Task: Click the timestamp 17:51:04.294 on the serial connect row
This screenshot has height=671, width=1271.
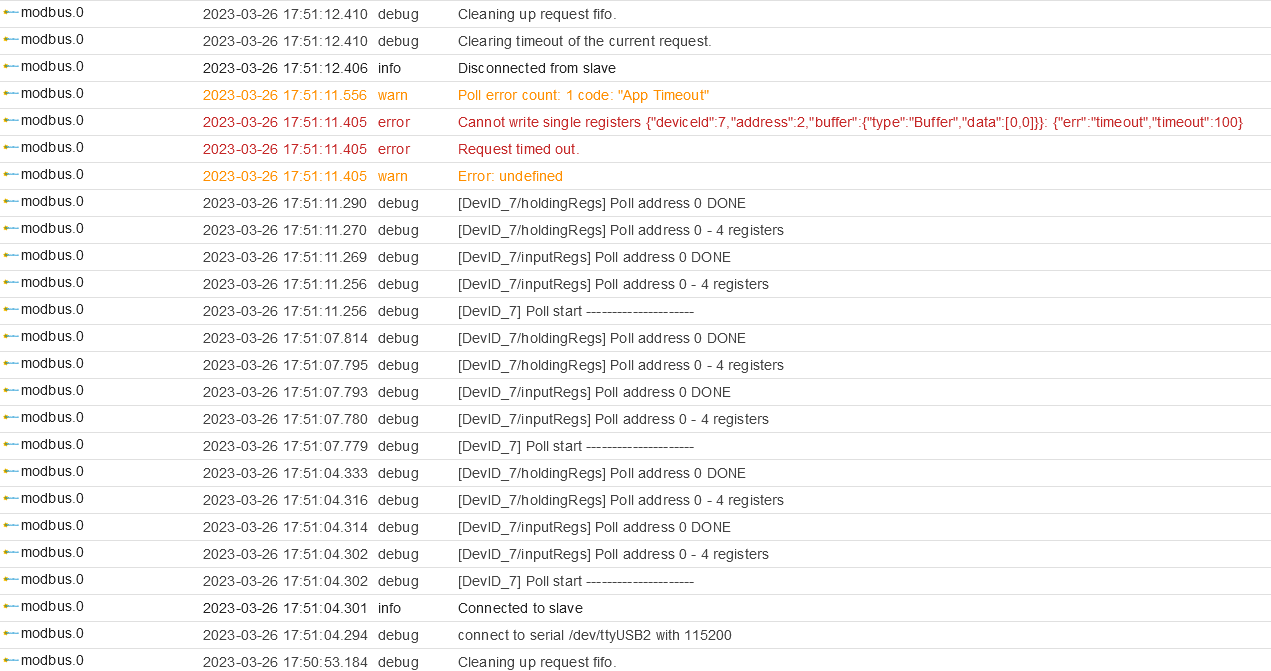Action: coord(285,635)
